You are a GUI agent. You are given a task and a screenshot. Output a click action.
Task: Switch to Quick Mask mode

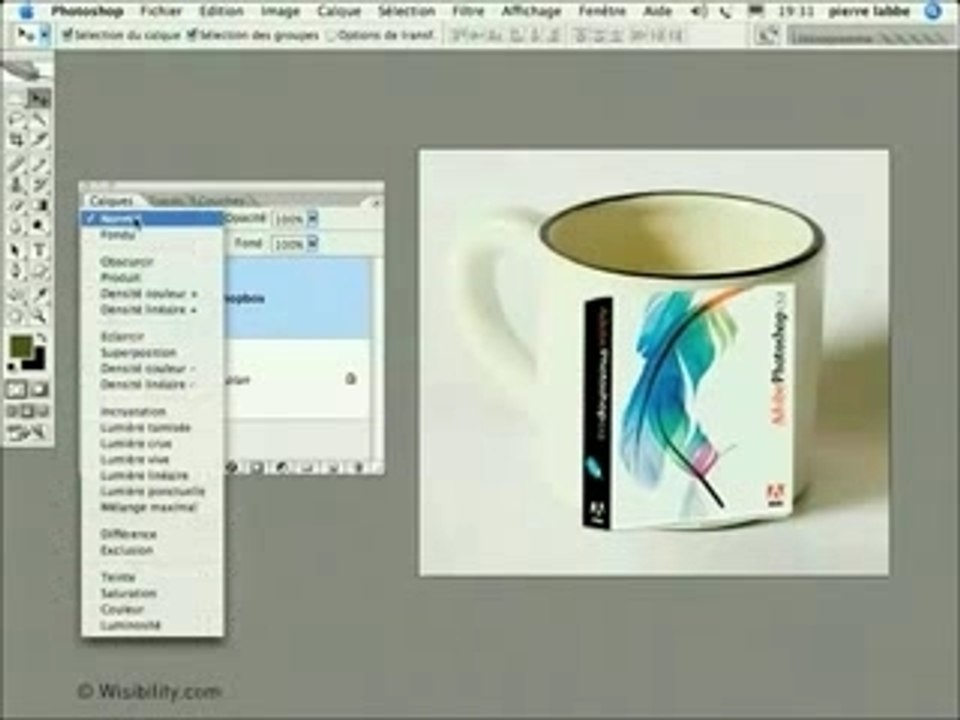[38, 389]
